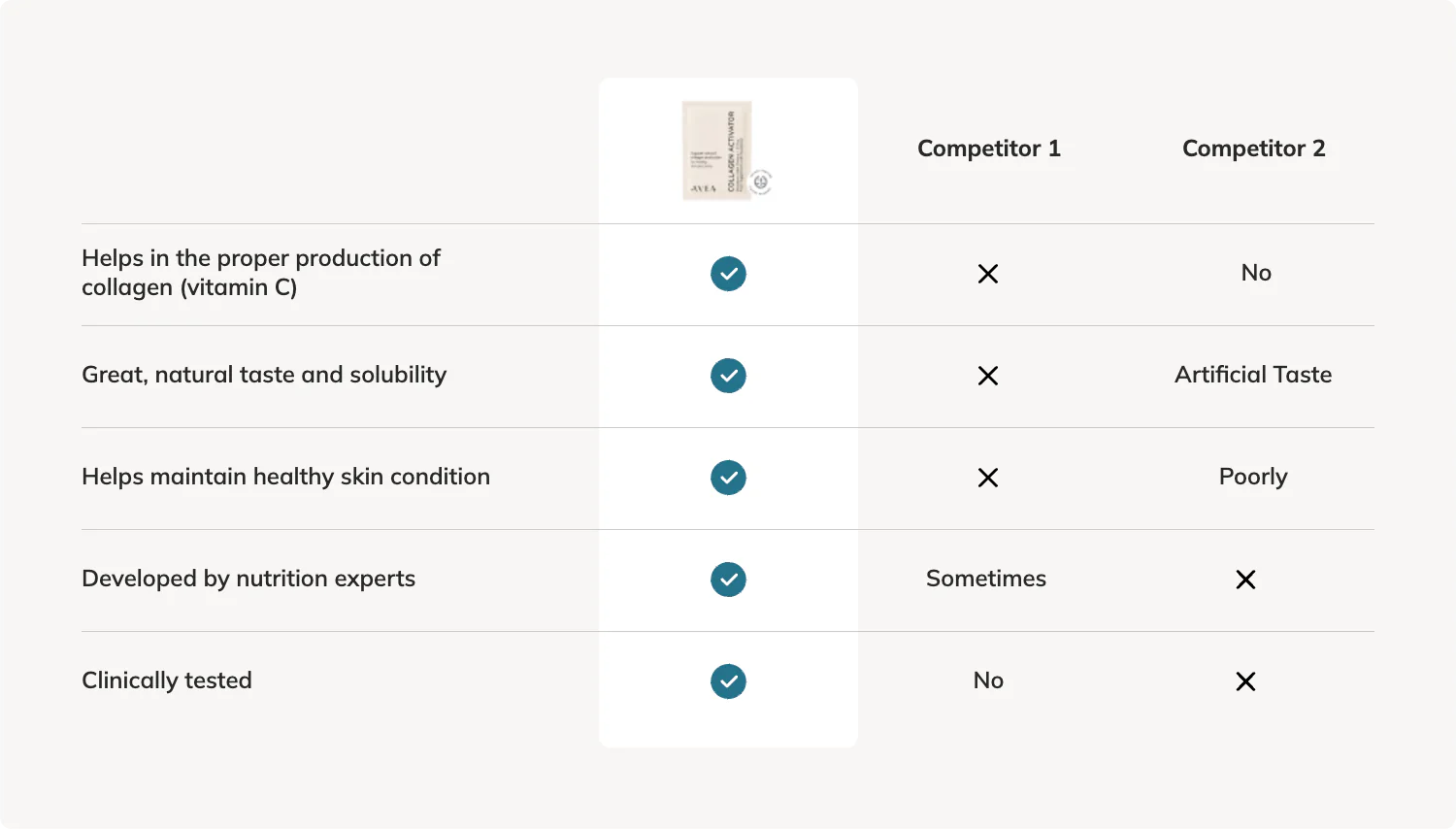Screen dimensions: 1456x829
Task: Click checkmark for natural taste and solubility
Action: pyautogui.click(x=728, y=376)
